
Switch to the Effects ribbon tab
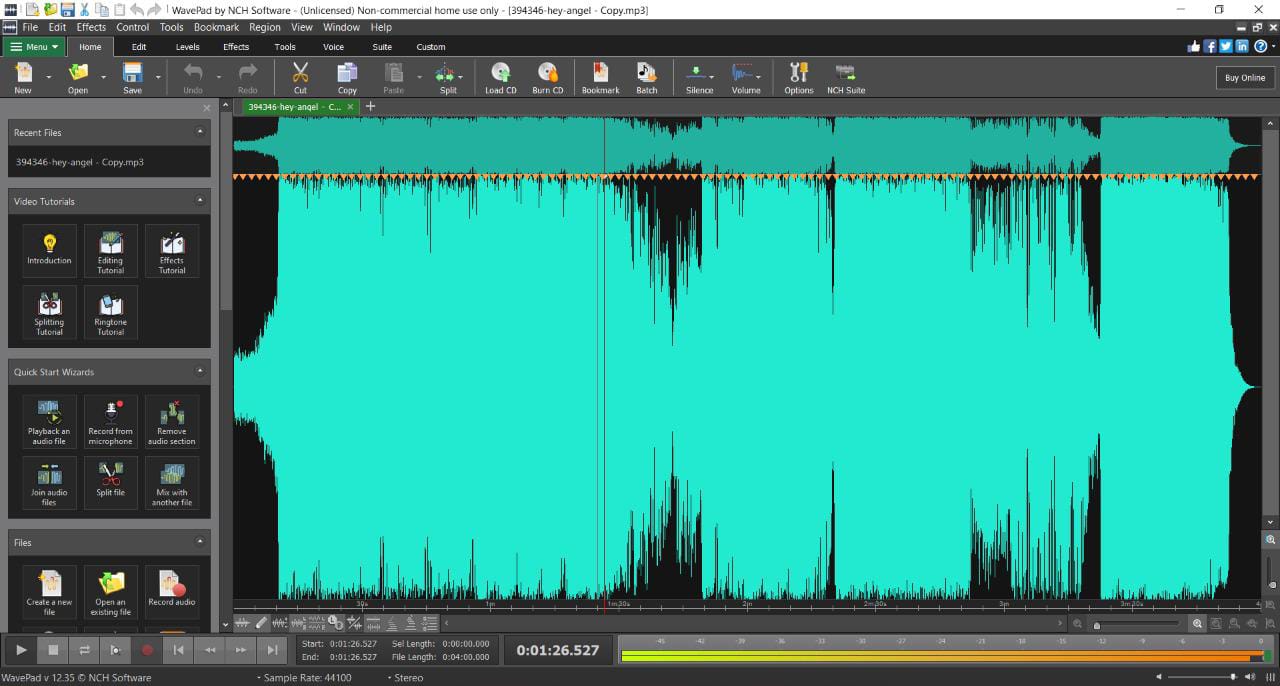pos(236,47)
